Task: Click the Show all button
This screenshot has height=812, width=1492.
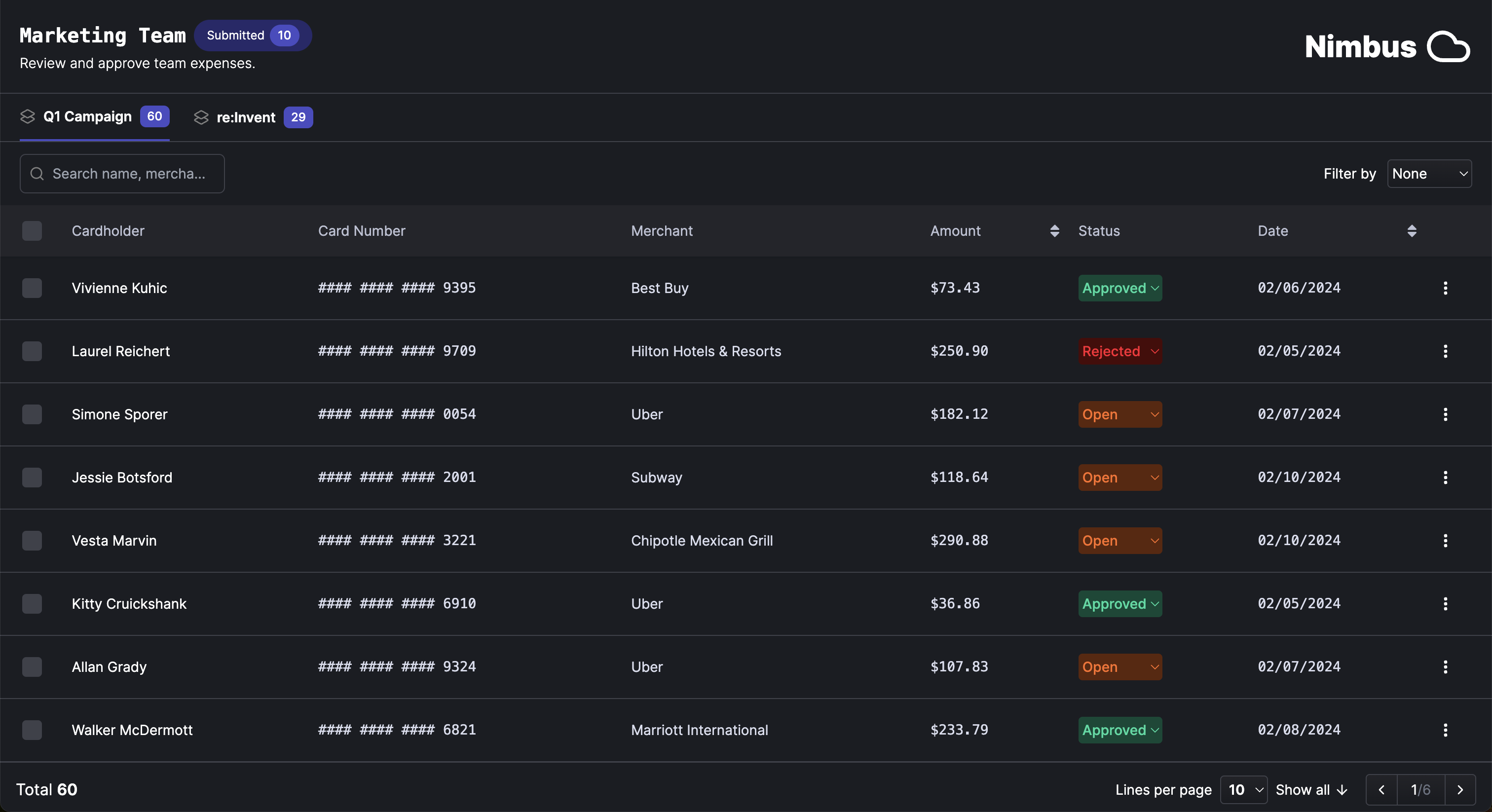Action: click(x=1311, y=790)
